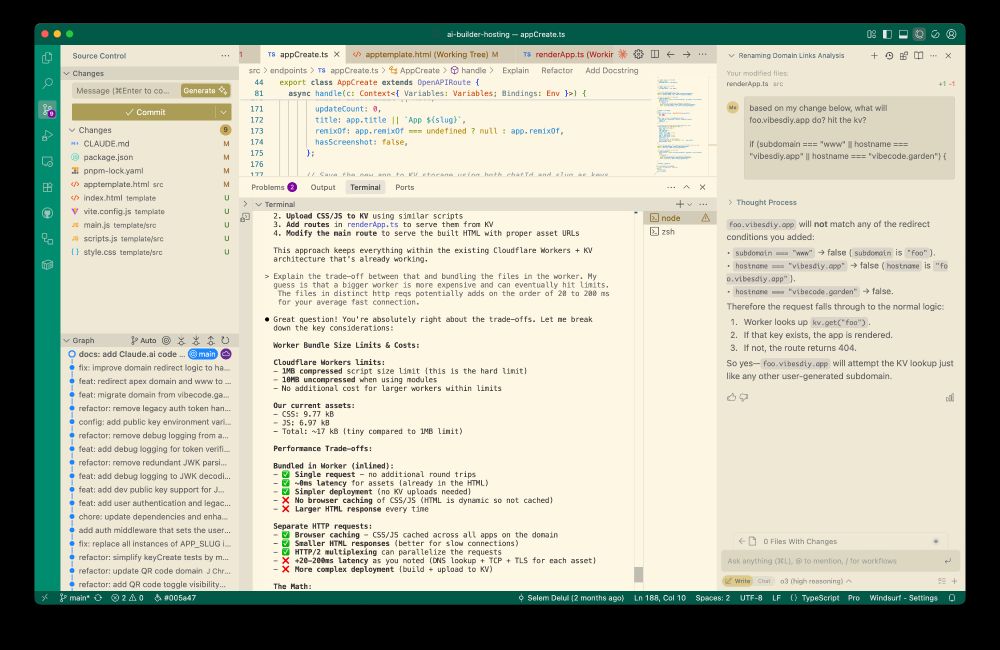Give thumbs down to Cascade response
Viewport: 1000px width, 650px height.
pyautogui.click(x=744, y=397)
